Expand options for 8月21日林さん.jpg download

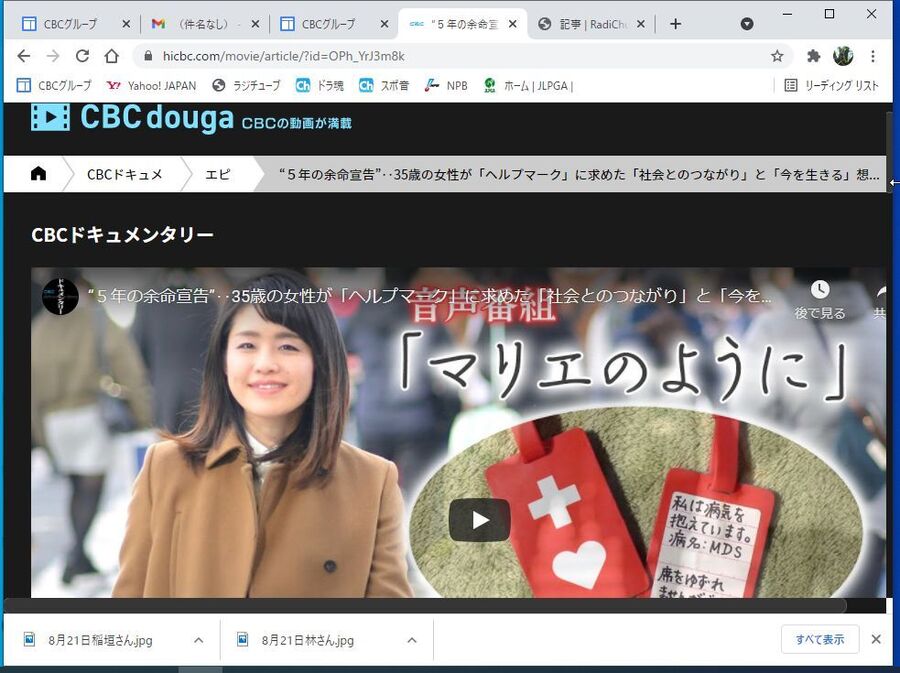pos(411,640)
